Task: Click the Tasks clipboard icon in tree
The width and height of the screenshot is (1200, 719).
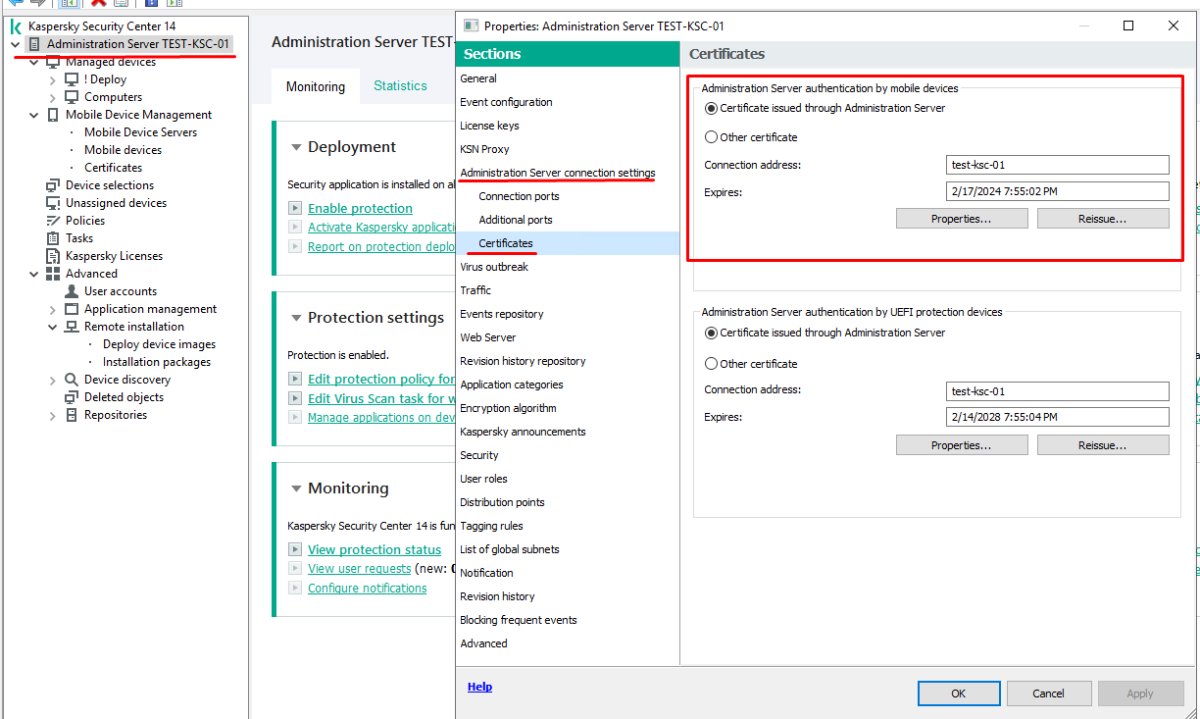Action: pyautogui.click(x=53, y=238)
